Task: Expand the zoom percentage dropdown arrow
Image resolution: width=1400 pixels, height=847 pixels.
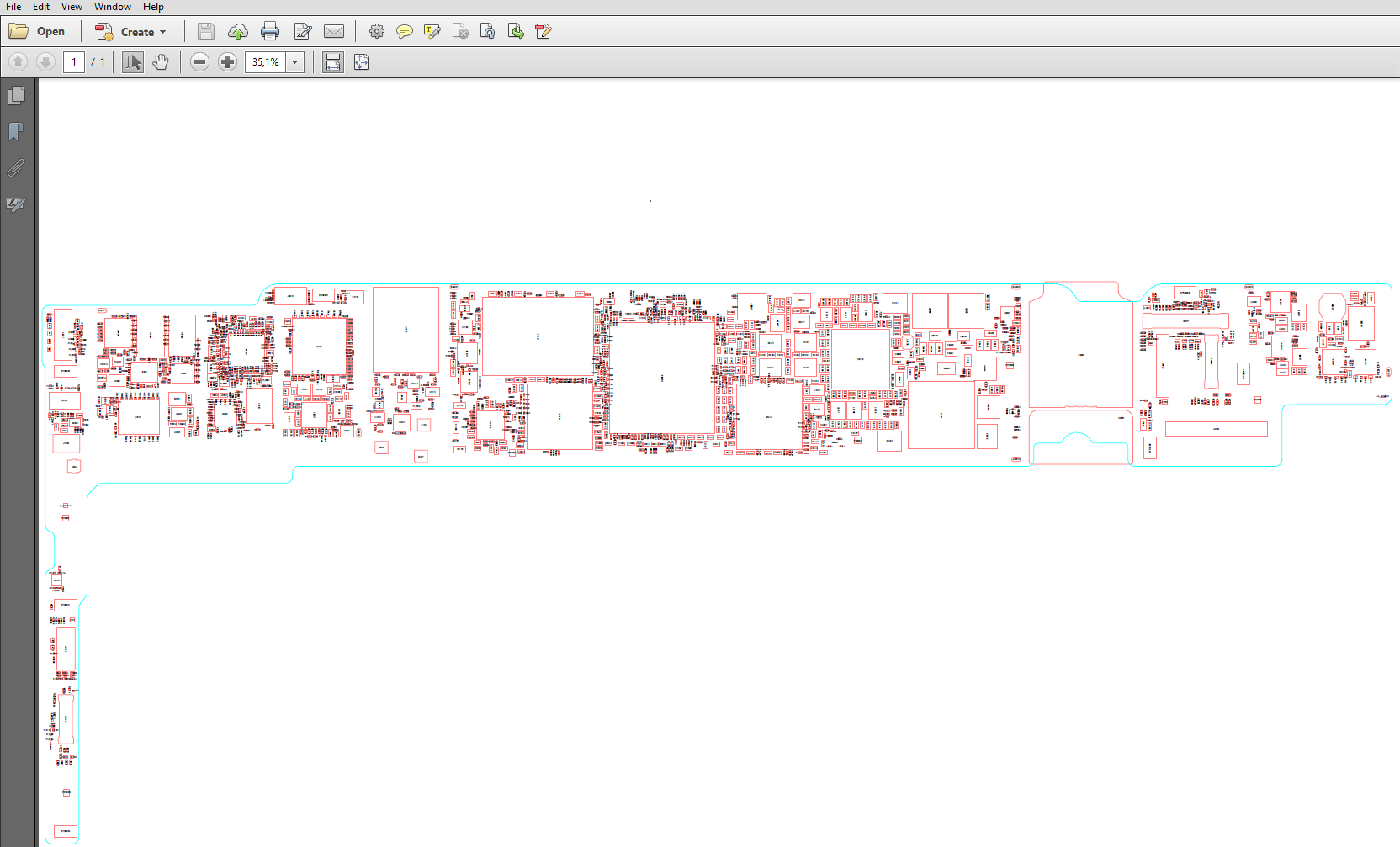Action: pyautogui.click(x=295, y=62)
